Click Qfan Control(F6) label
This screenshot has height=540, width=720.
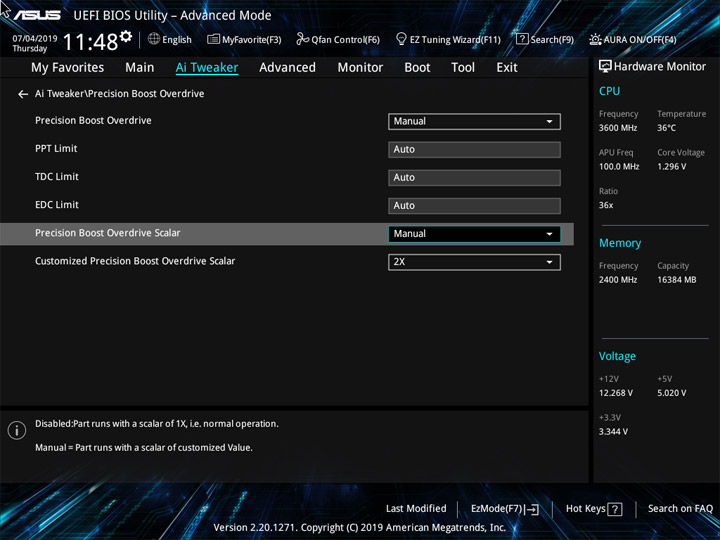(x=345, y=40)
